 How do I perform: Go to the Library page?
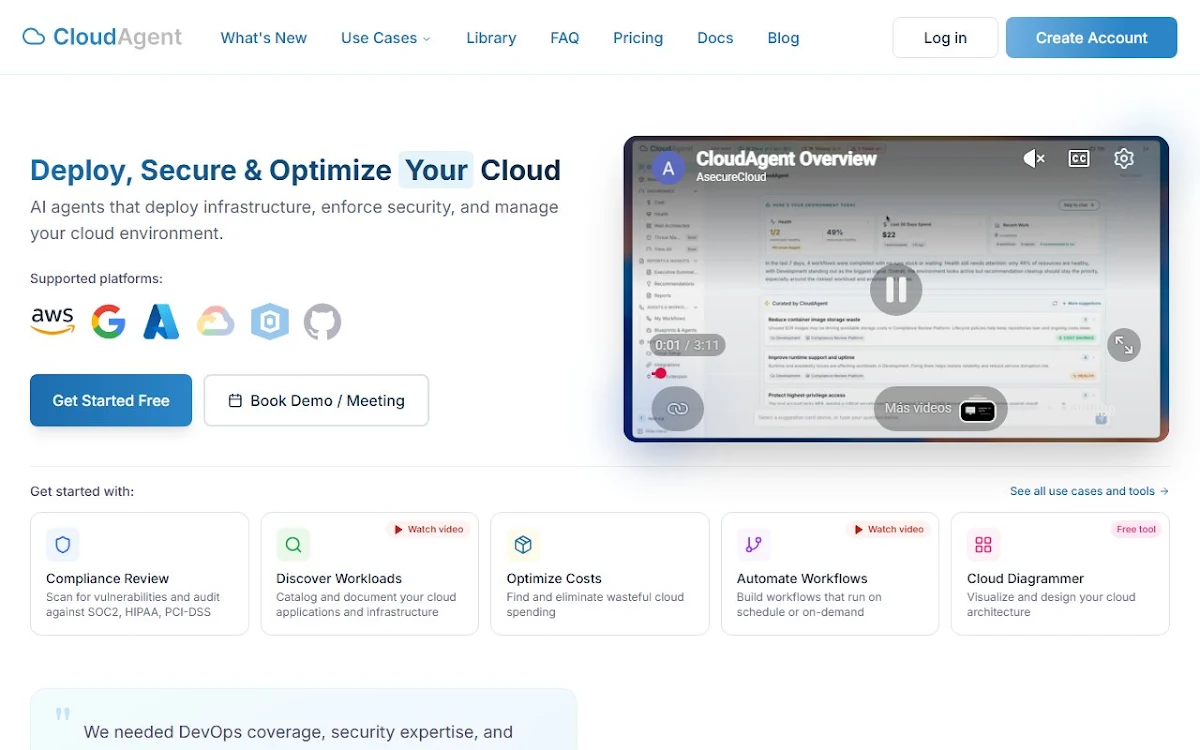point(491,38)
